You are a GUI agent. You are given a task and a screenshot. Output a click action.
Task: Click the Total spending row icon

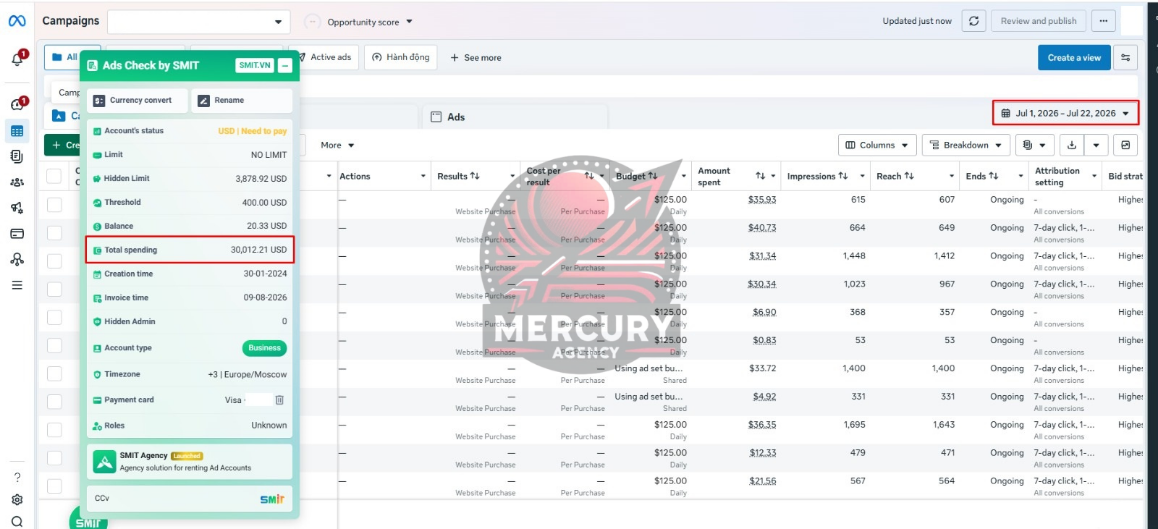click(97, 250)
